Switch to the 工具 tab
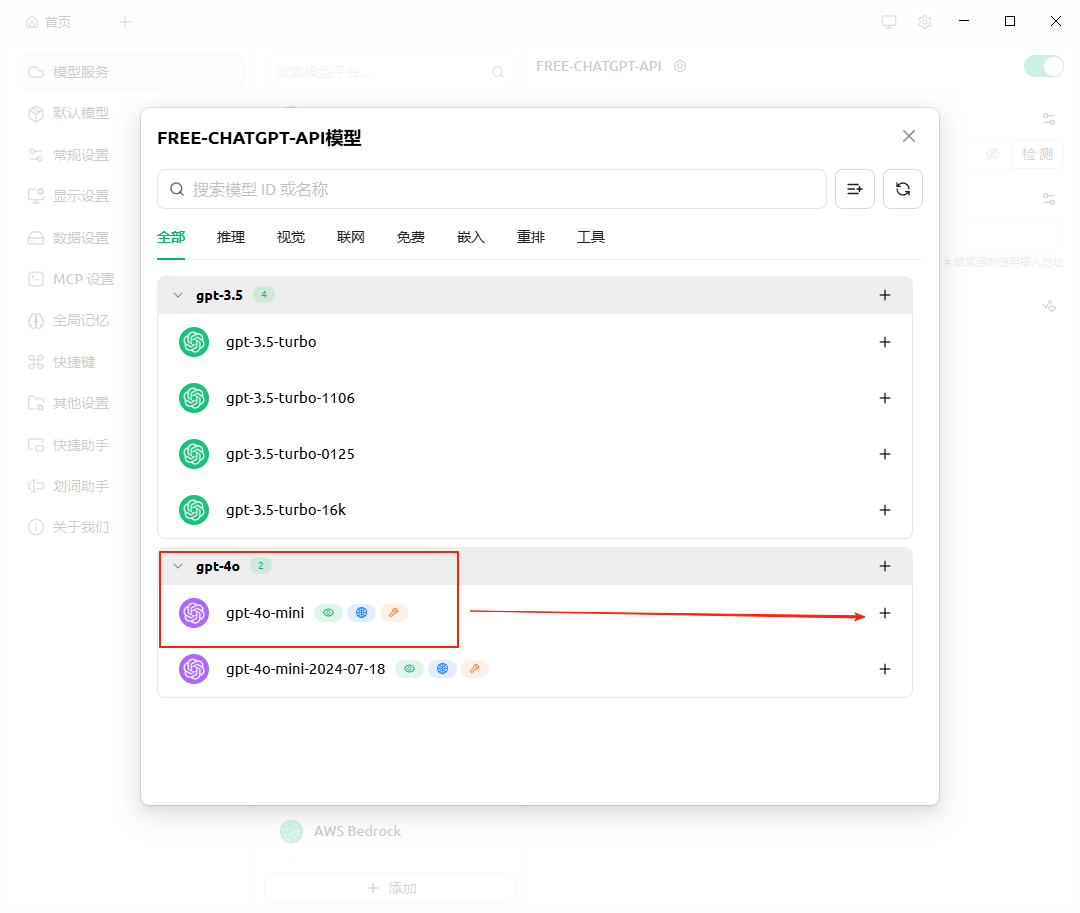 tap(591, 238)
